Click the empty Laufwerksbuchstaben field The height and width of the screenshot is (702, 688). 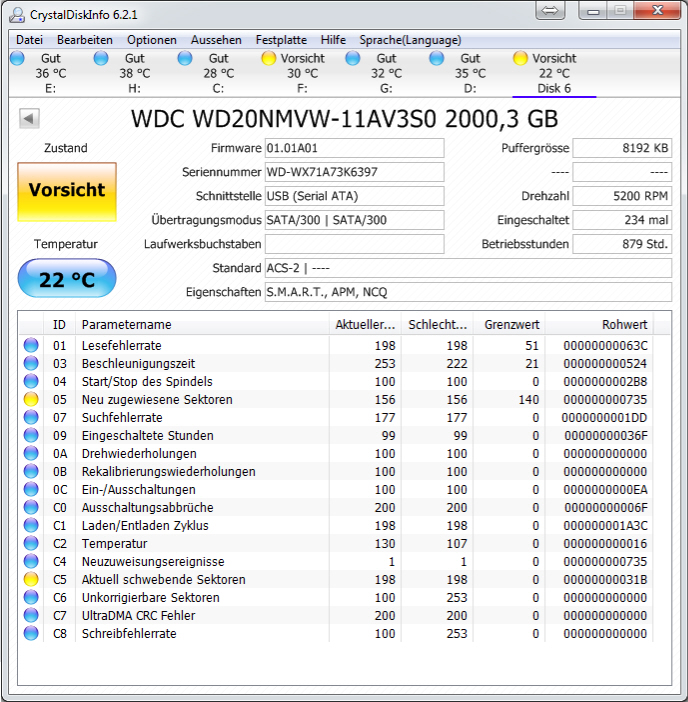tap(355, 244)
